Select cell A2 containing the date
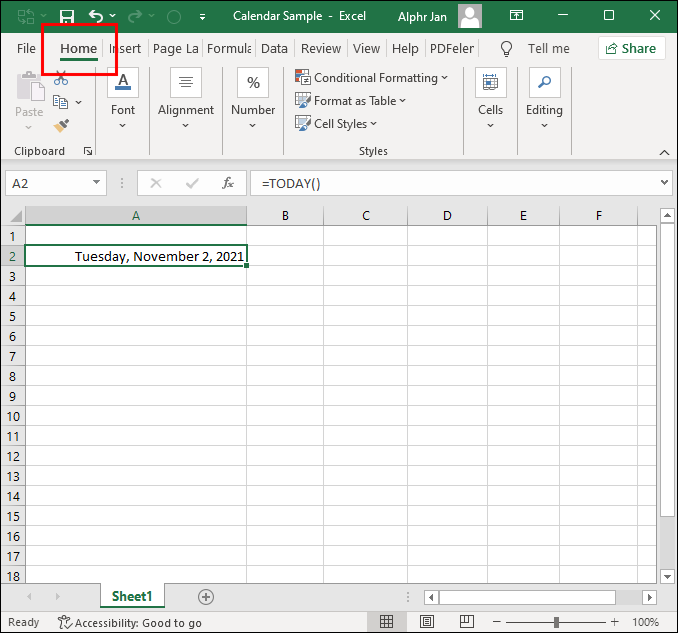This screenshot has width=678, height=633. click(135, 256)
